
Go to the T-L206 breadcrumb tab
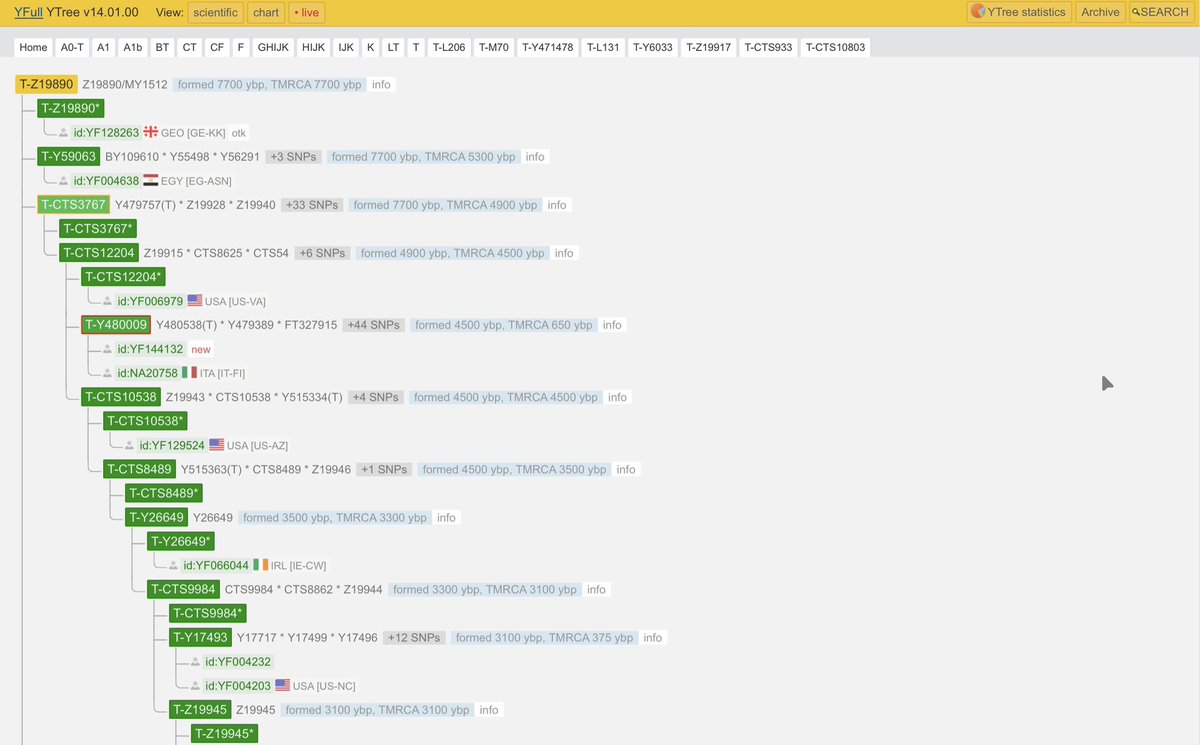[448, 47]
